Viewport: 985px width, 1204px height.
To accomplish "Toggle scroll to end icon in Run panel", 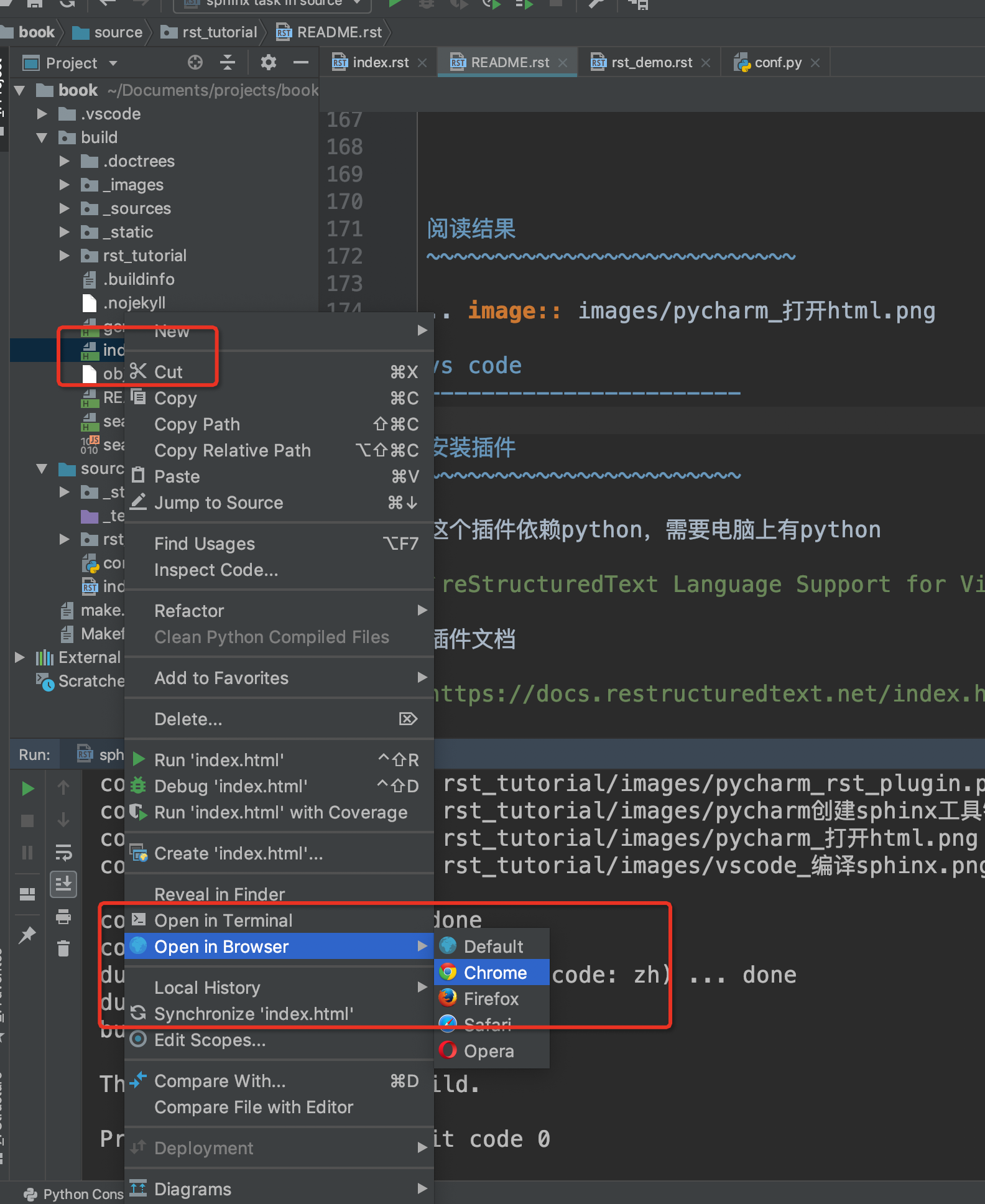I will tap(63, 884).
